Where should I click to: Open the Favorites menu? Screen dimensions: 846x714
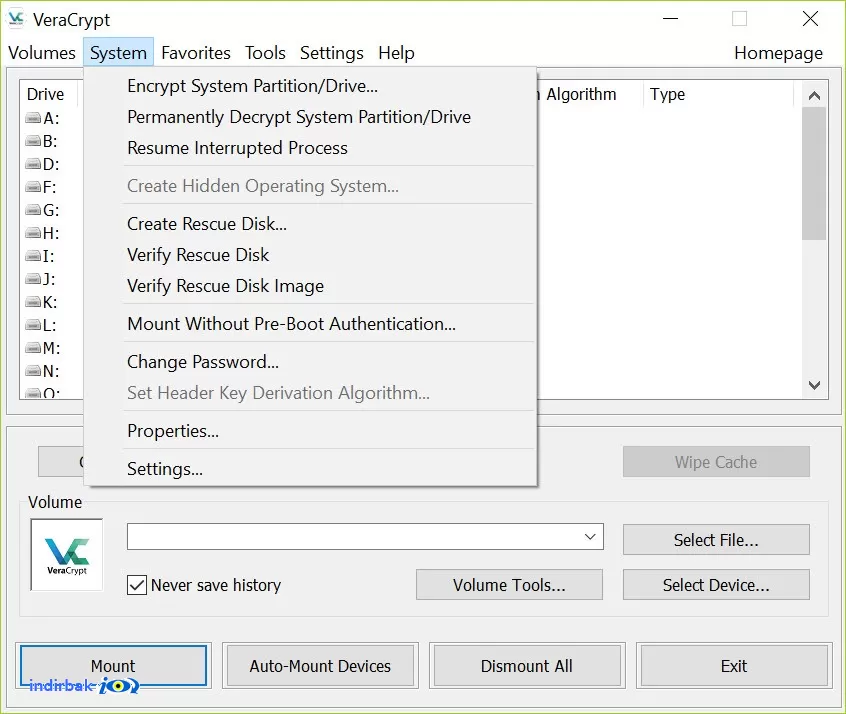(x=196, y=53)
